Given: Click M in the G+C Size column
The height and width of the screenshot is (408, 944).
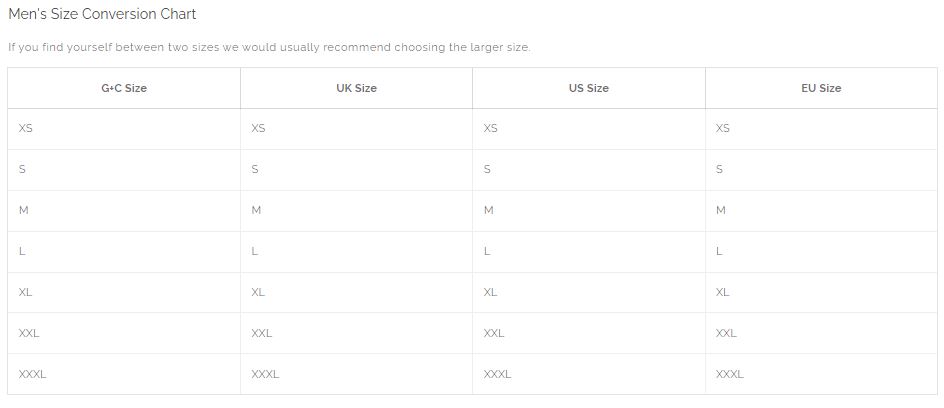Looking at the screenshot, I should [24, 210].
